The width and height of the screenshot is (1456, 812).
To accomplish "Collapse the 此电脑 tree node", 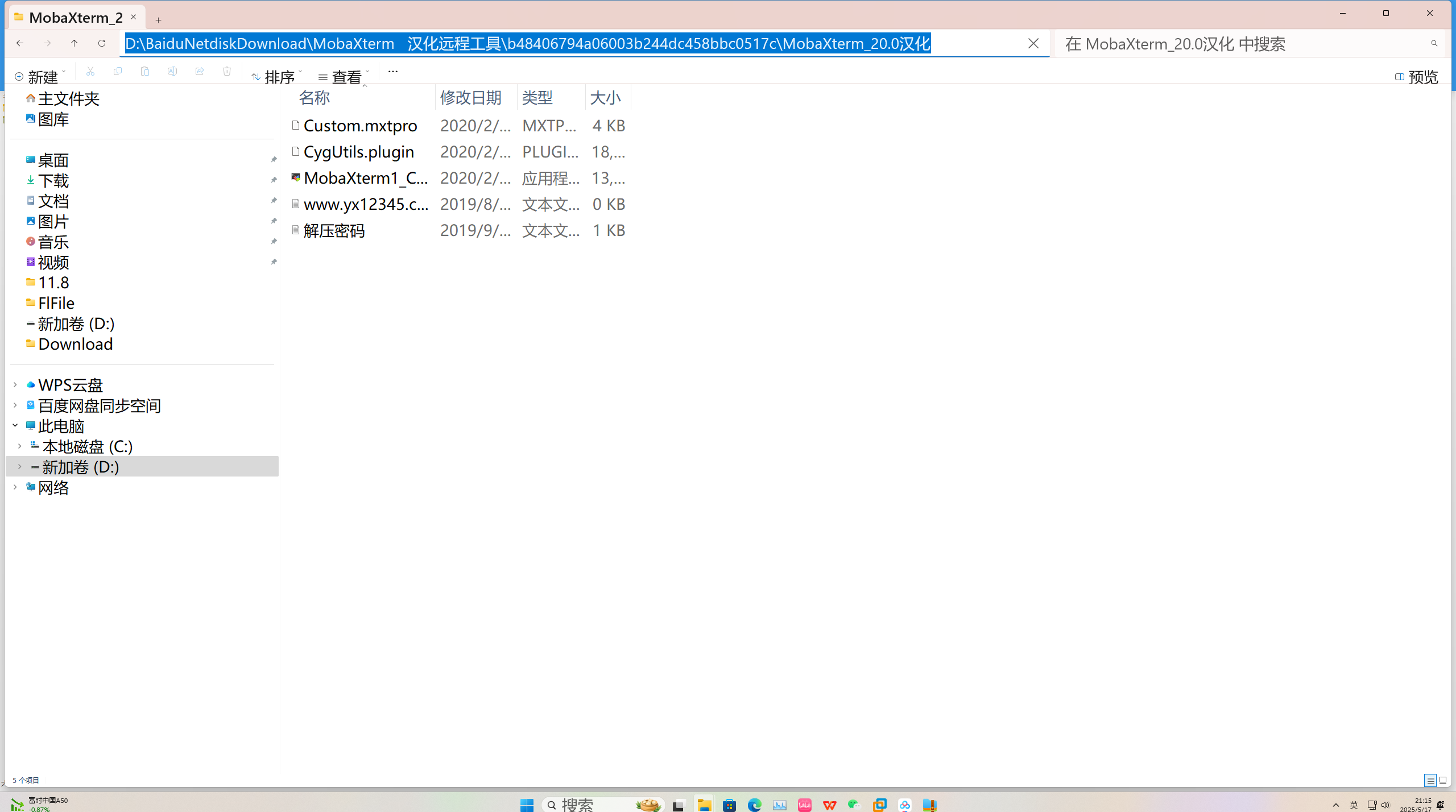I will click(15, 425).
